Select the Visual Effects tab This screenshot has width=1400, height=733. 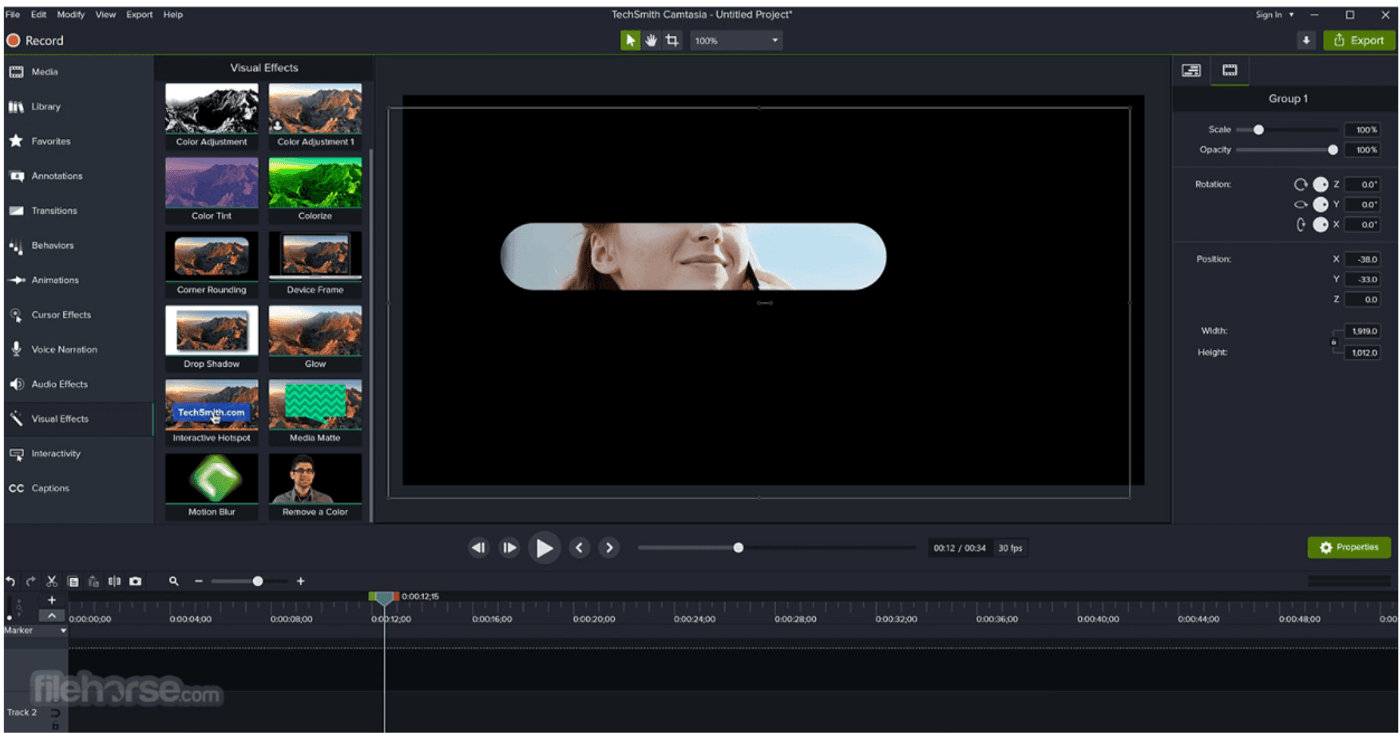[77, 419]
